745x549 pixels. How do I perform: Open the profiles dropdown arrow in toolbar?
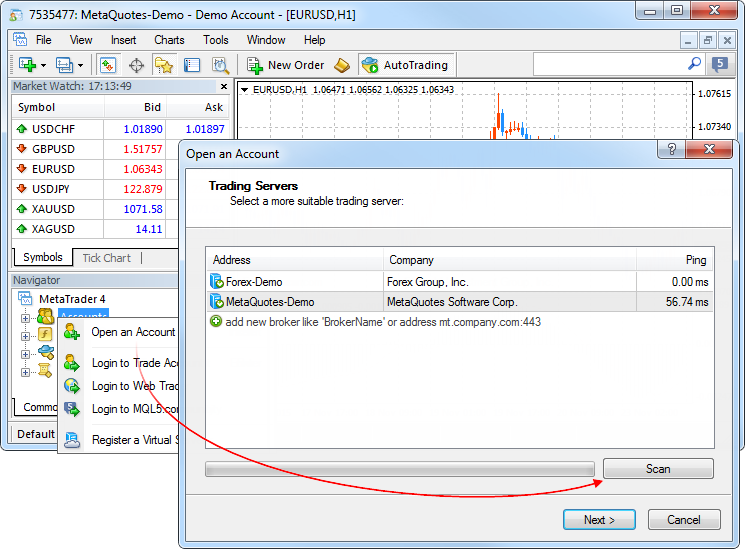coord(80,65)
